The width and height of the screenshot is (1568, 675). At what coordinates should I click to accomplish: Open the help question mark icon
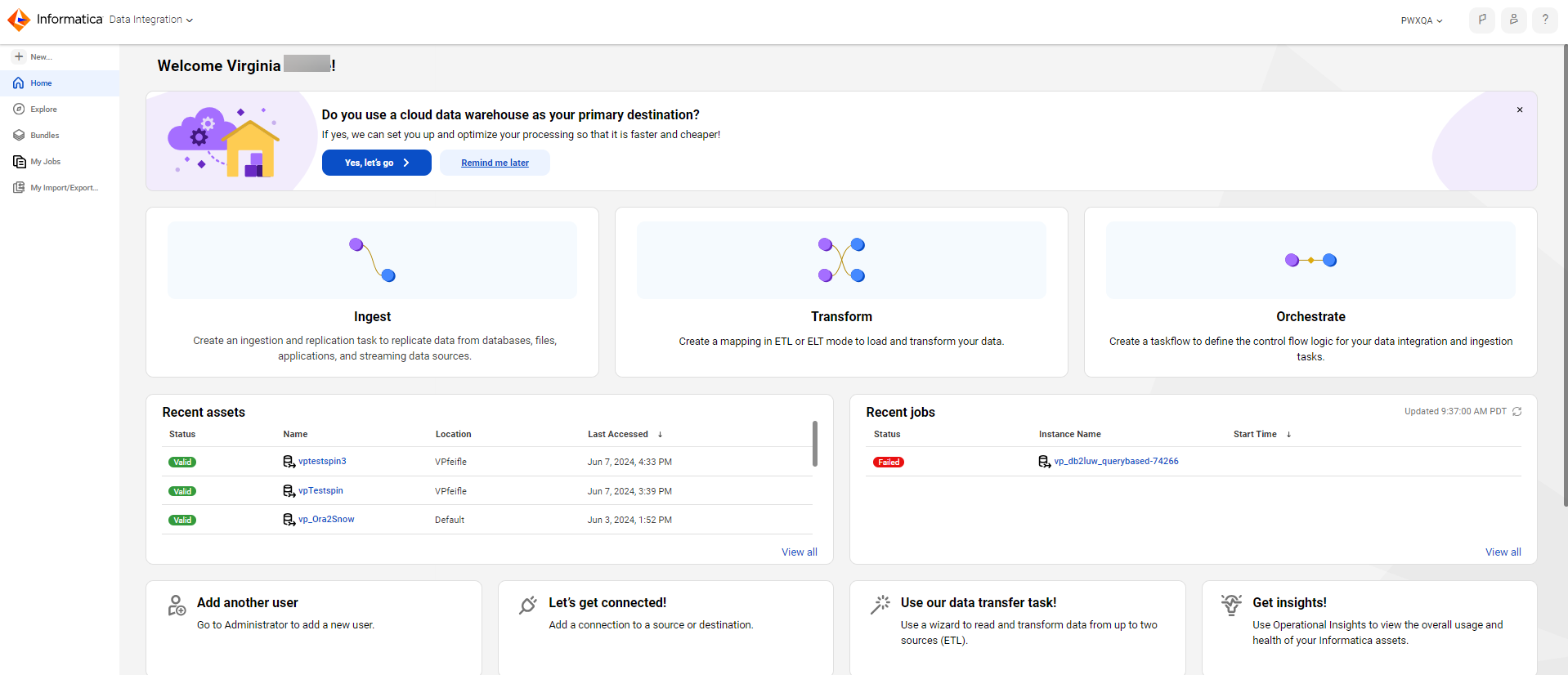1544,20
